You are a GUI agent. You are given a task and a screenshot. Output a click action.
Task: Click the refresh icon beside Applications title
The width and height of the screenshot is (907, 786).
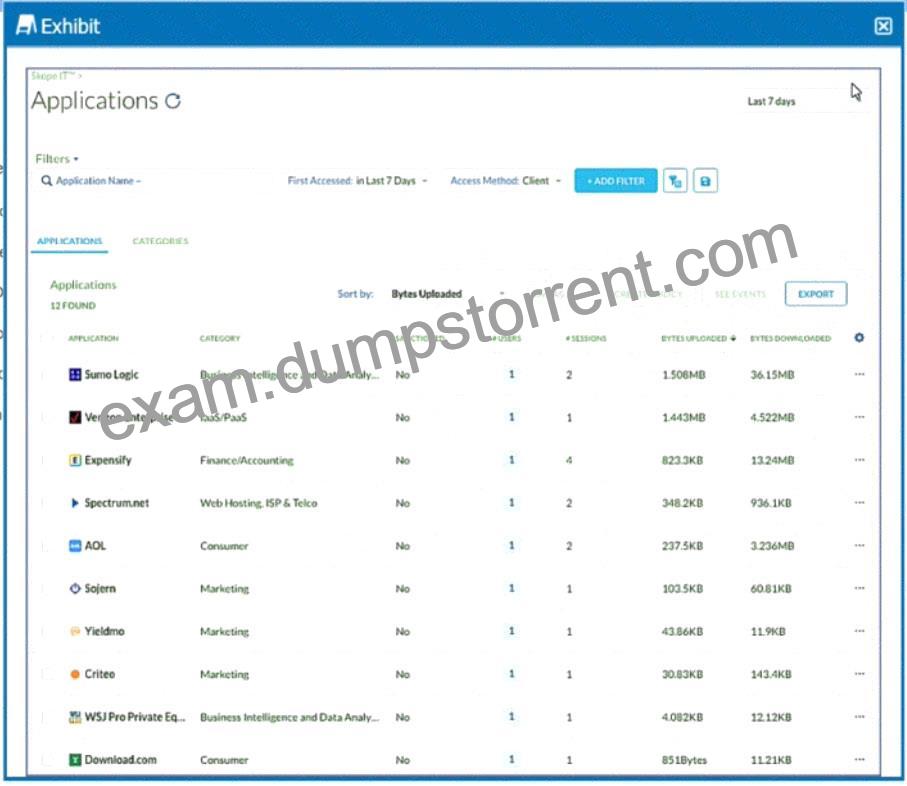(173, 101)
